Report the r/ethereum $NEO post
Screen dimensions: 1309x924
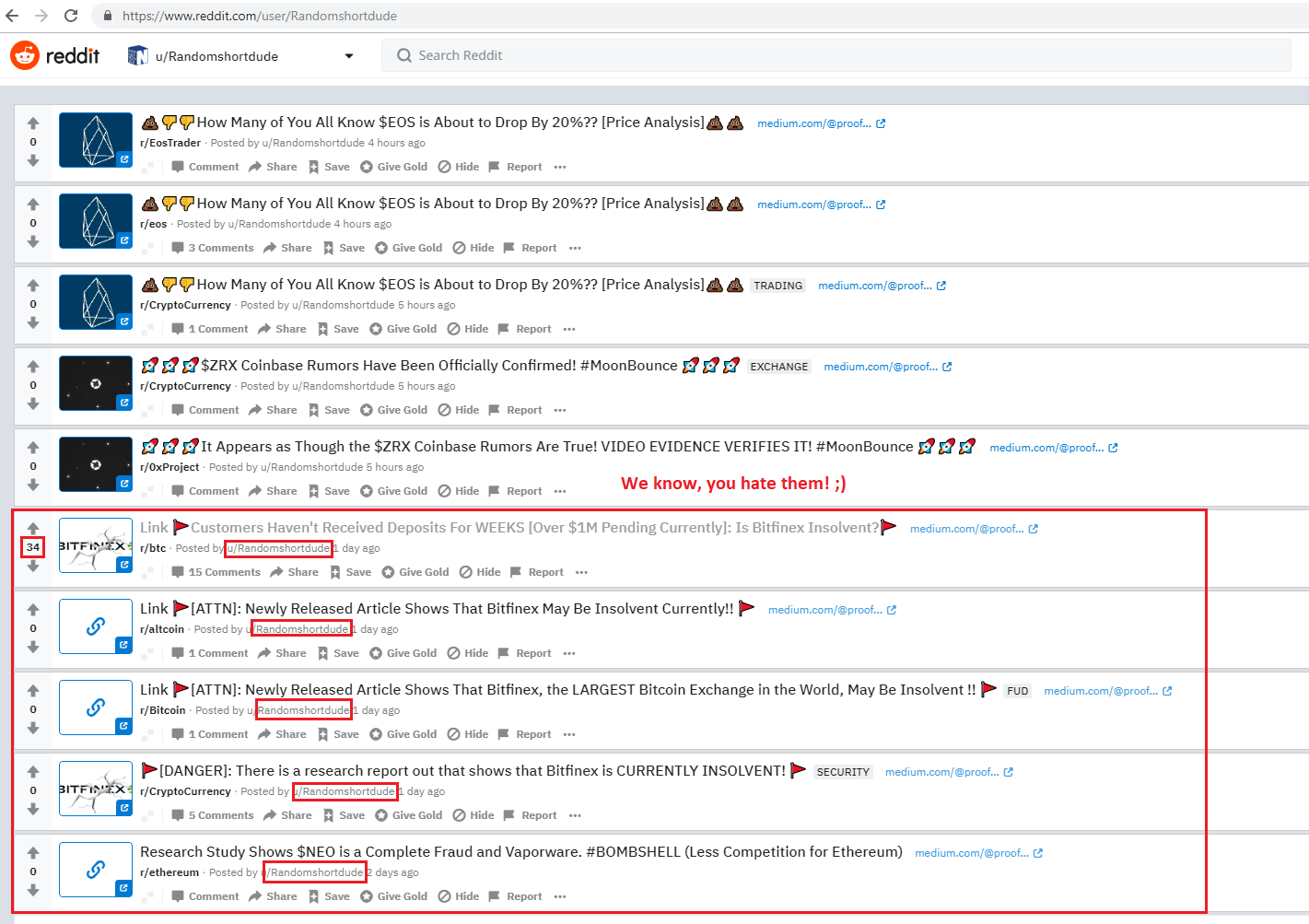(x=515, y=896)
